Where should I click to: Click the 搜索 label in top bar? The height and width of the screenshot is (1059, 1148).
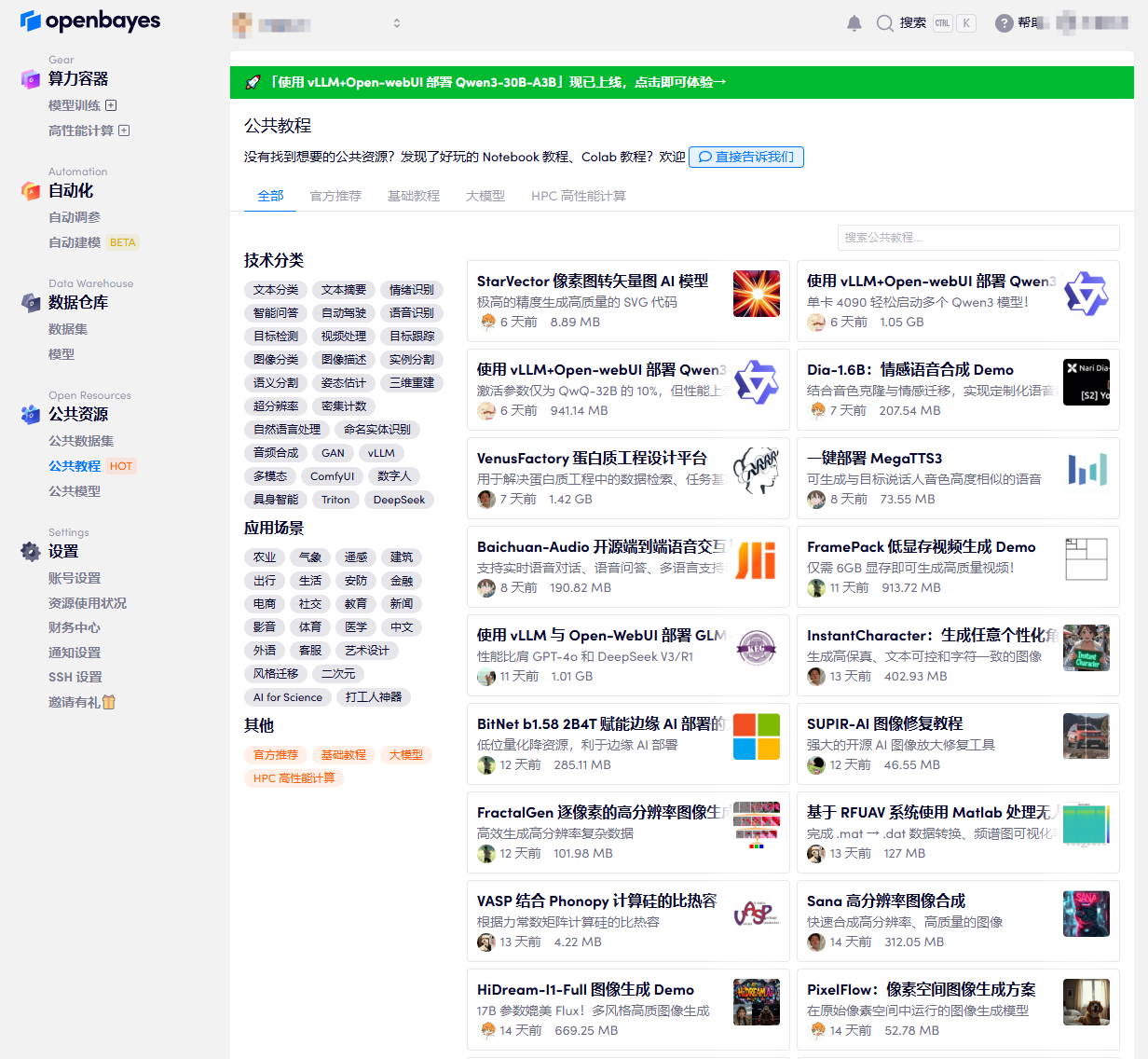point(913,23)
